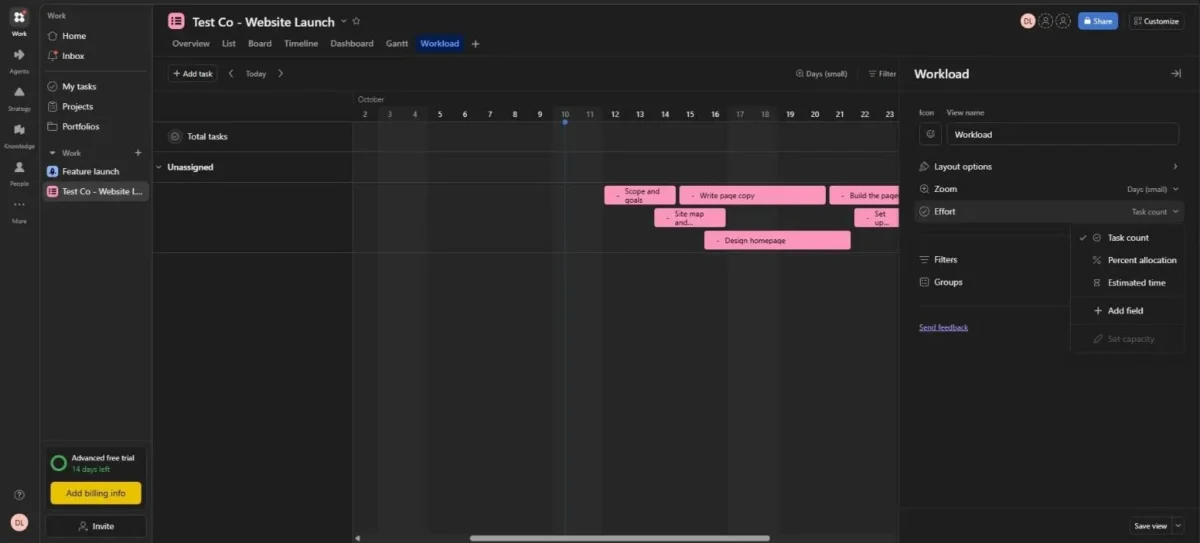1200x543 pixels.
Task: Click Save view button
Action: 1150,526
